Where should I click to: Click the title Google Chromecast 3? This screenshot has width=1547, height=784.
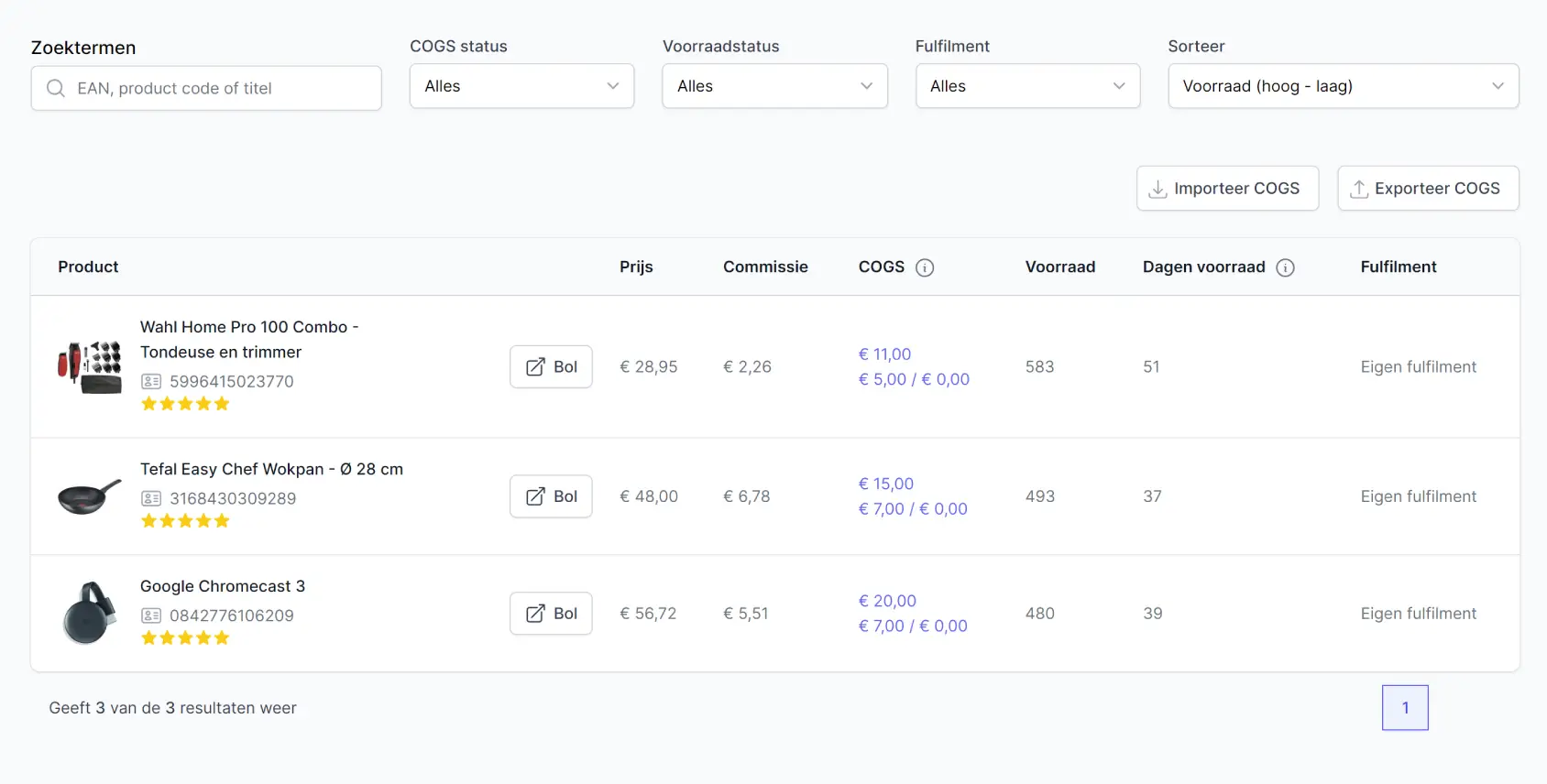pos(223,586)
